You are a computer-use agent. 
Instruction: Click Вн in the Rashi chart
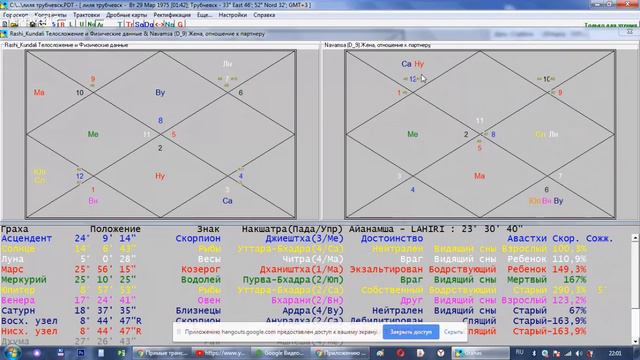coord(93,201)
